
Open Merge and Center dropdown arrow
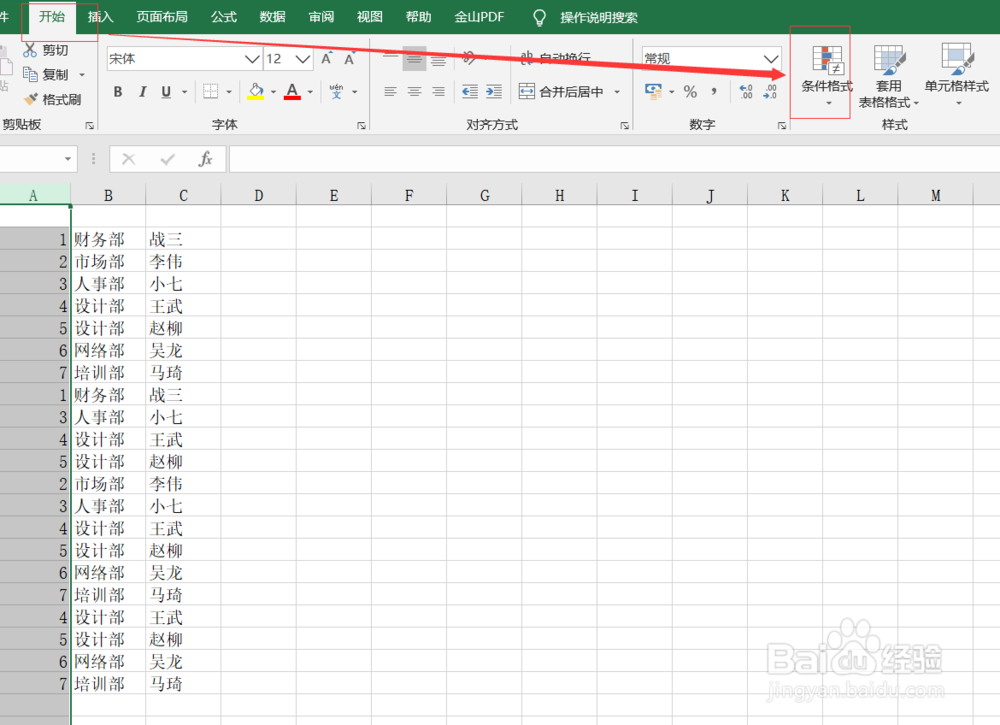[x=617, y=92]
